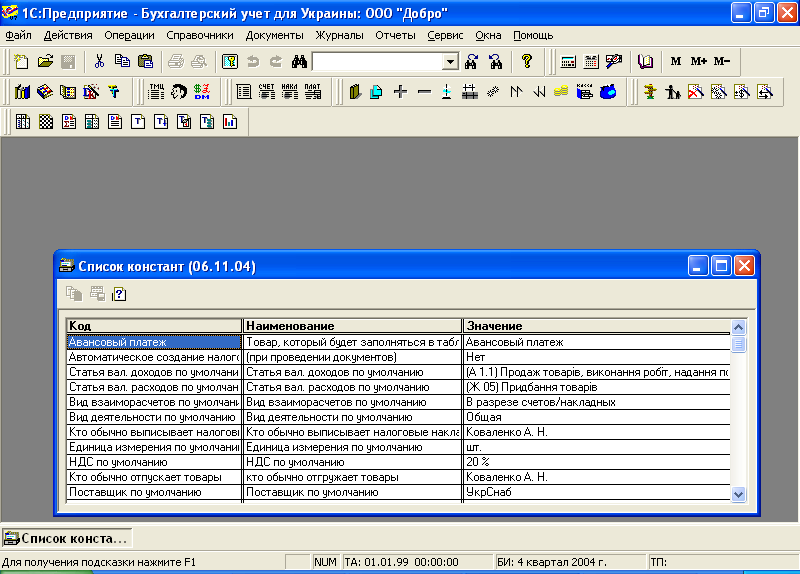Select the НДС по умолчанию code cell
Image resolution: width=800 pixels, height=574 pixels.
(154, 462)
